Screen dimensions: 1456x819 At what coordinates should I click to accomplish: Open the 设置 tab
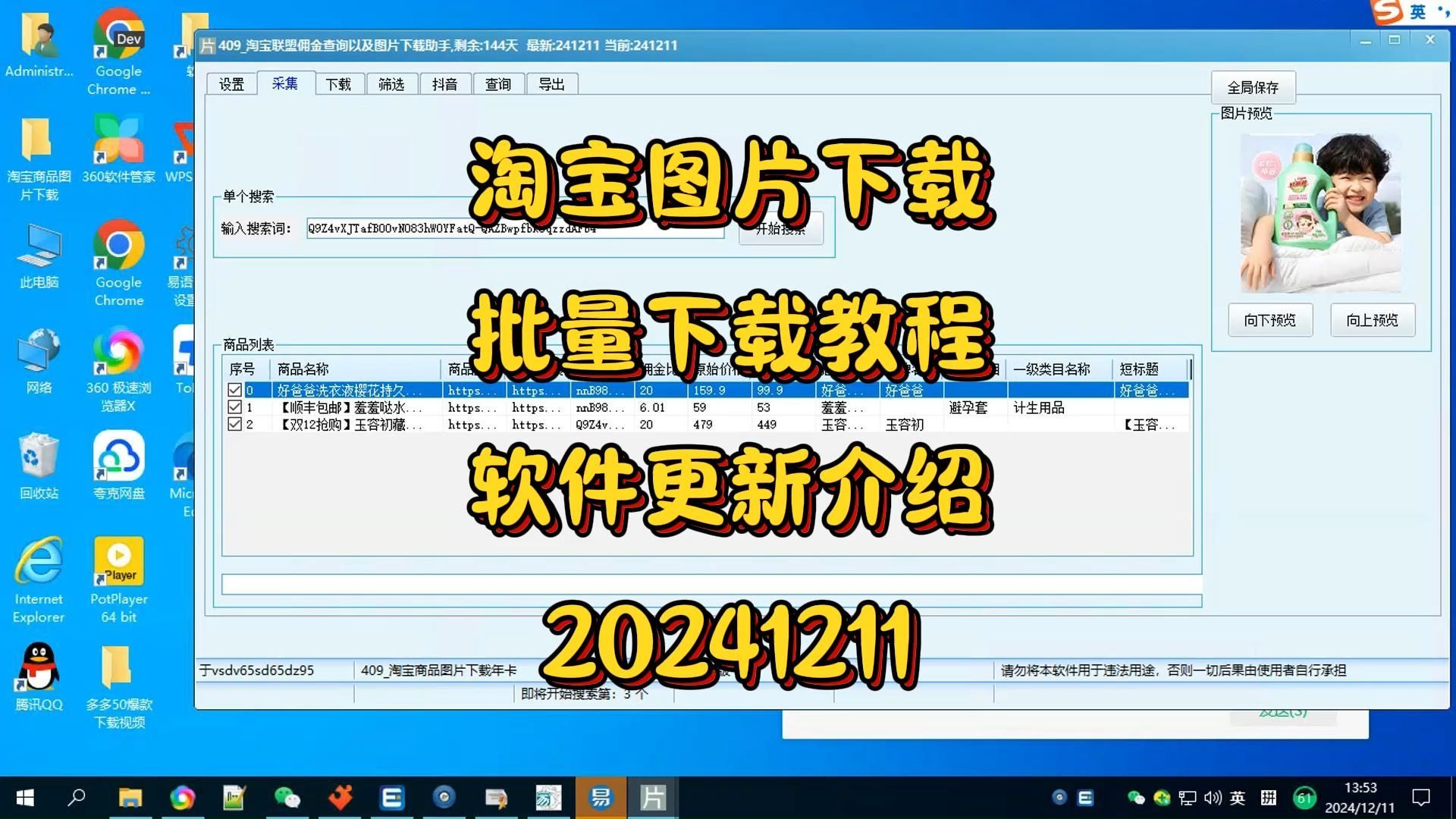click(231, 84)
